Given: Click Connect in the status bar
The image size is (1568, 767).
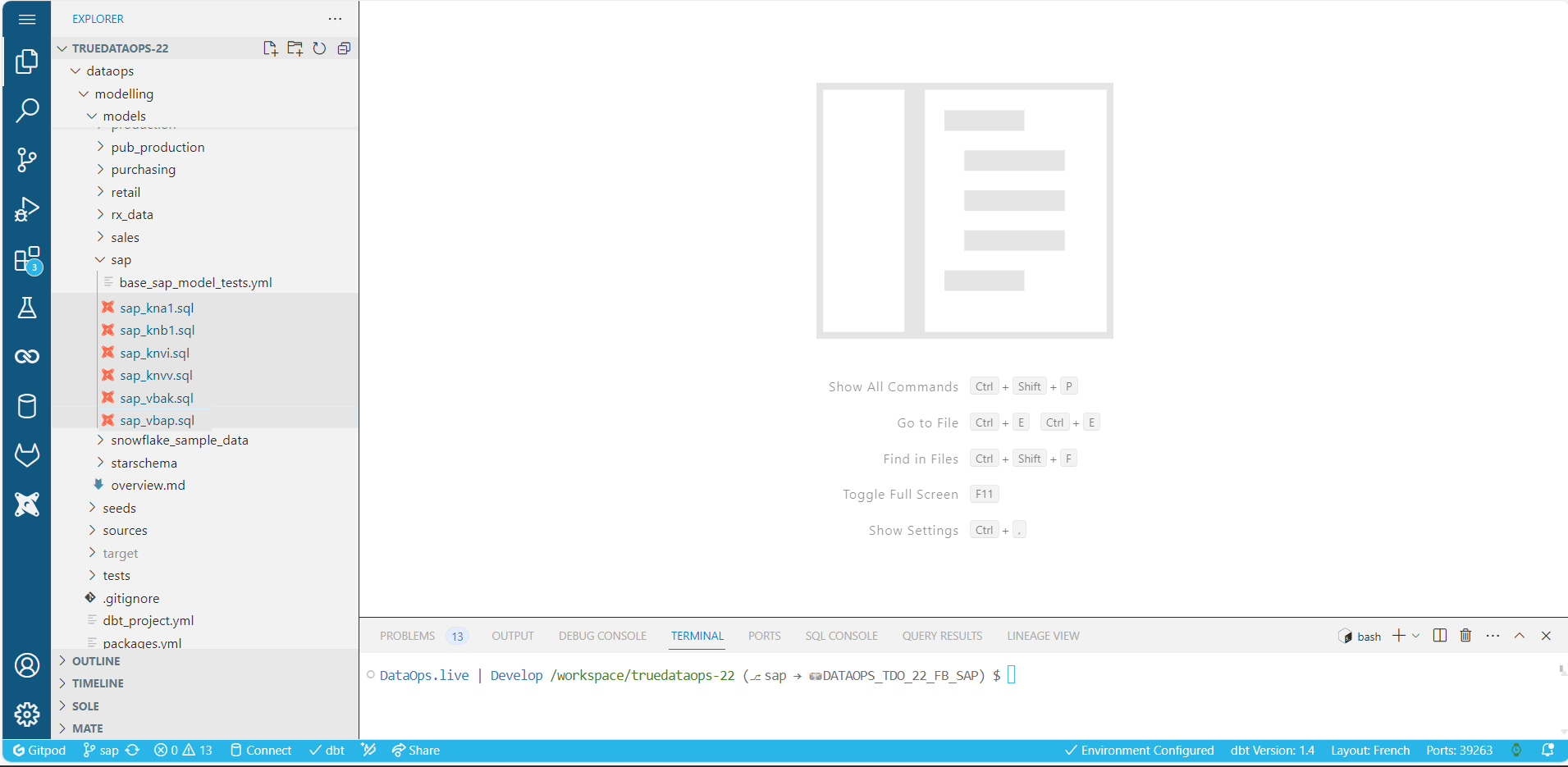Looking at the screenshot, I should [260, 750].
